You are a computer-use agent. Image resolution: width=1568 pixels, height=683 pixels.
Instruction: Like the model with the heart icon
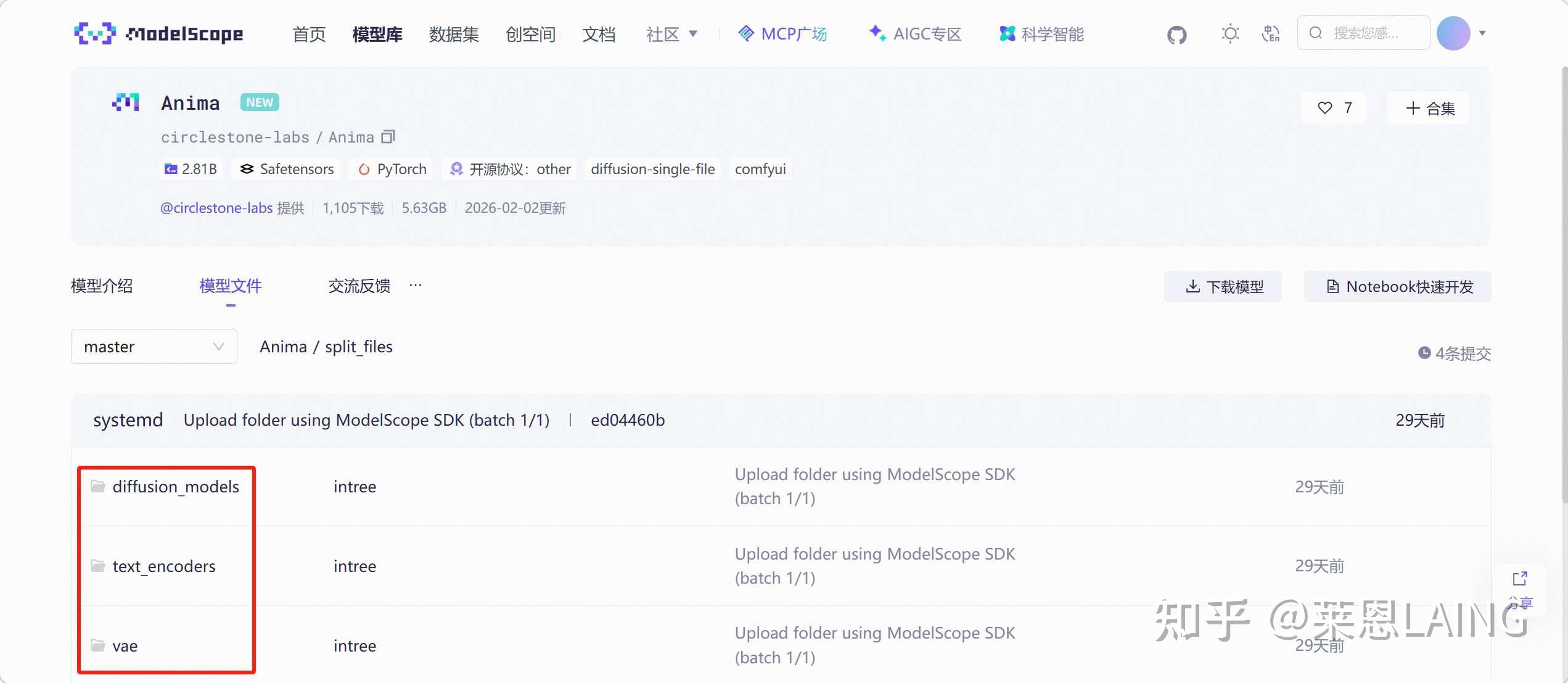coord(1324,108)
